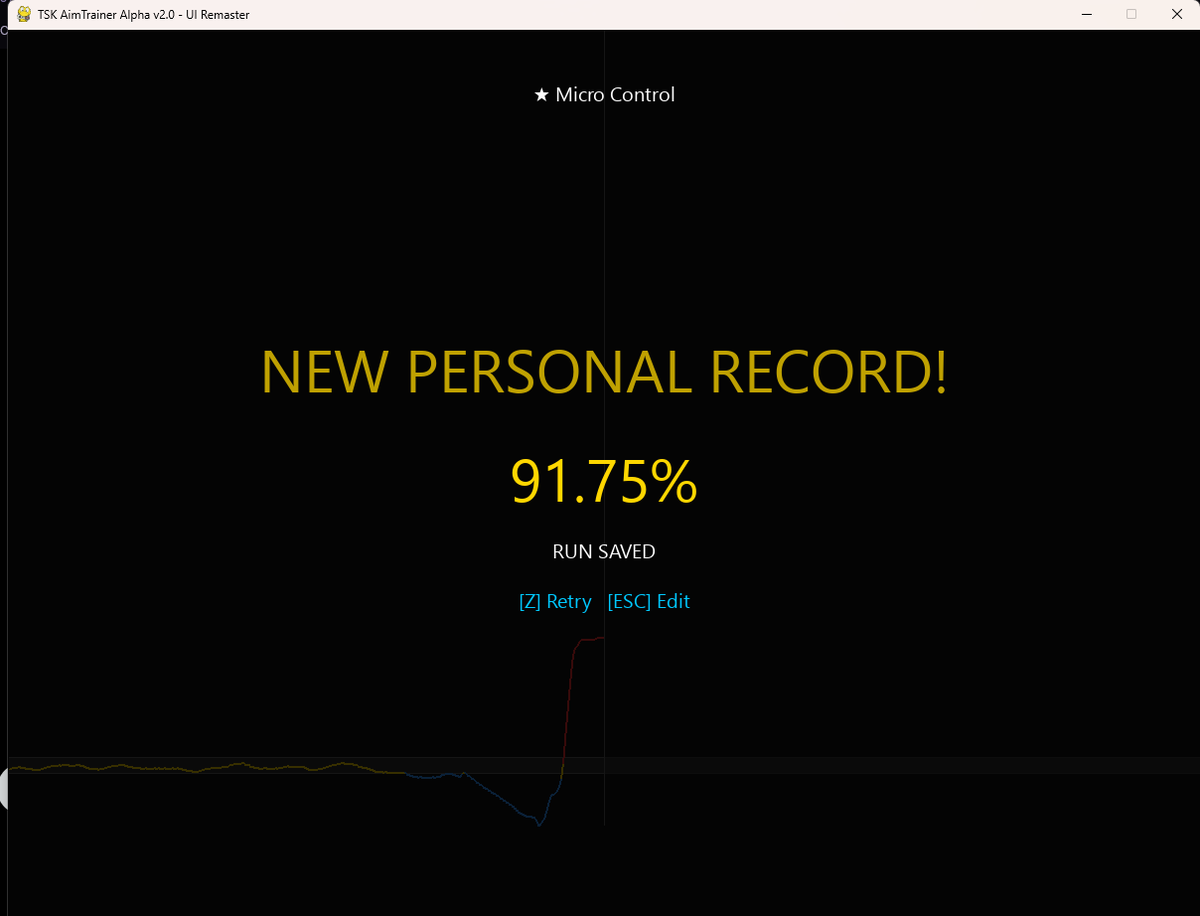Click the Micro Control scenario title

pyautogui.click(x=615, y=95)
